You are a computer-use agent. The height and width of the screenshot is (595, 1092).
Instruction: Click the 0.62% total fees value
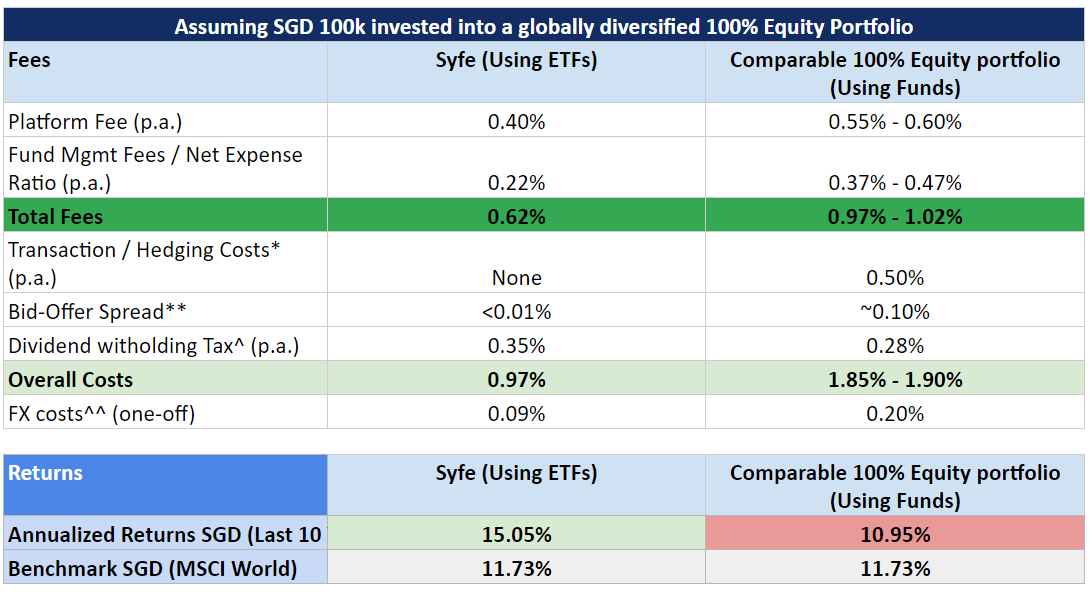coord(516,216)
